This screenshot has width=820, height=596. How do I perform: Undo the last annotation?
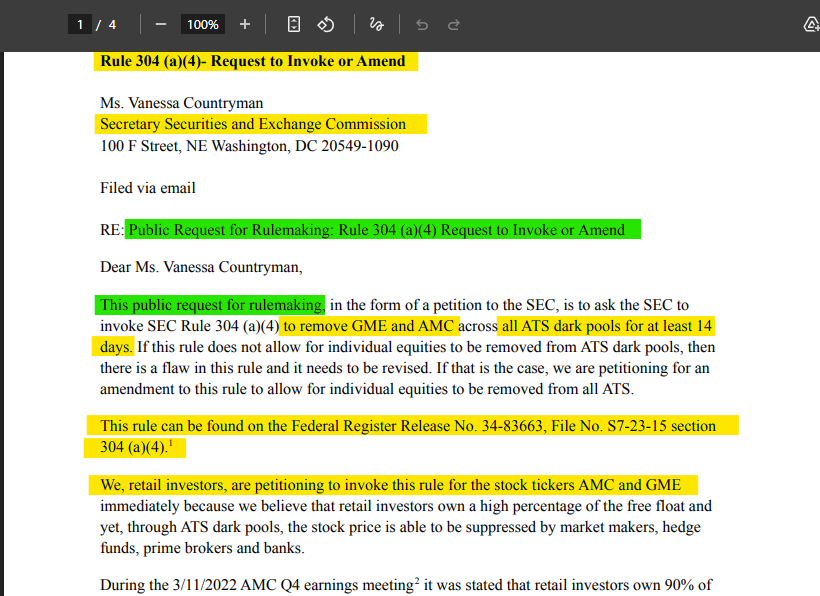[x=422, y=25]
